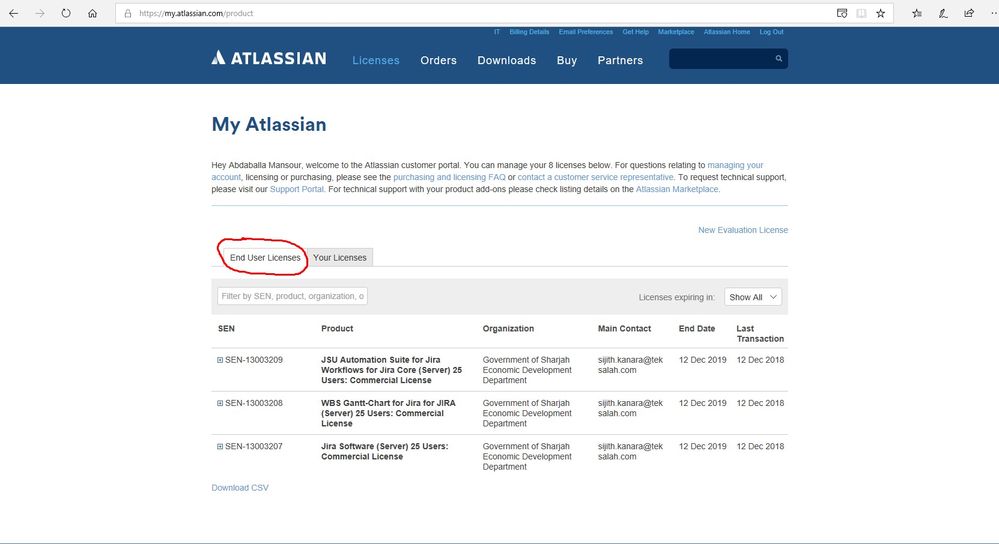
Task: Share this page via share icon
Action: click(x=969, y=13)
